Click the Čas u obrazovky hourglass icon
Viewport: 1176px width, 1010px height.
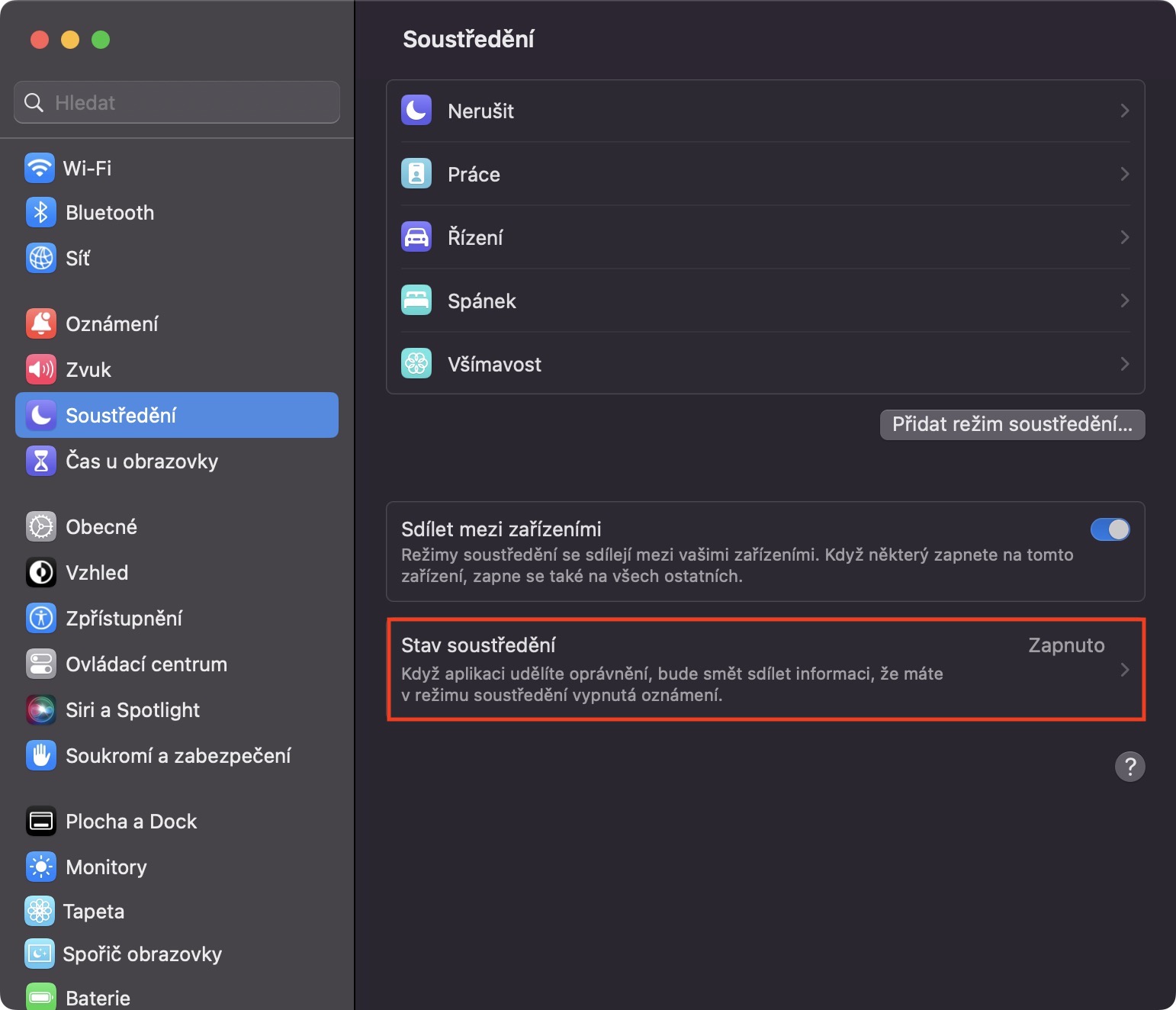[x=41, y=462]
